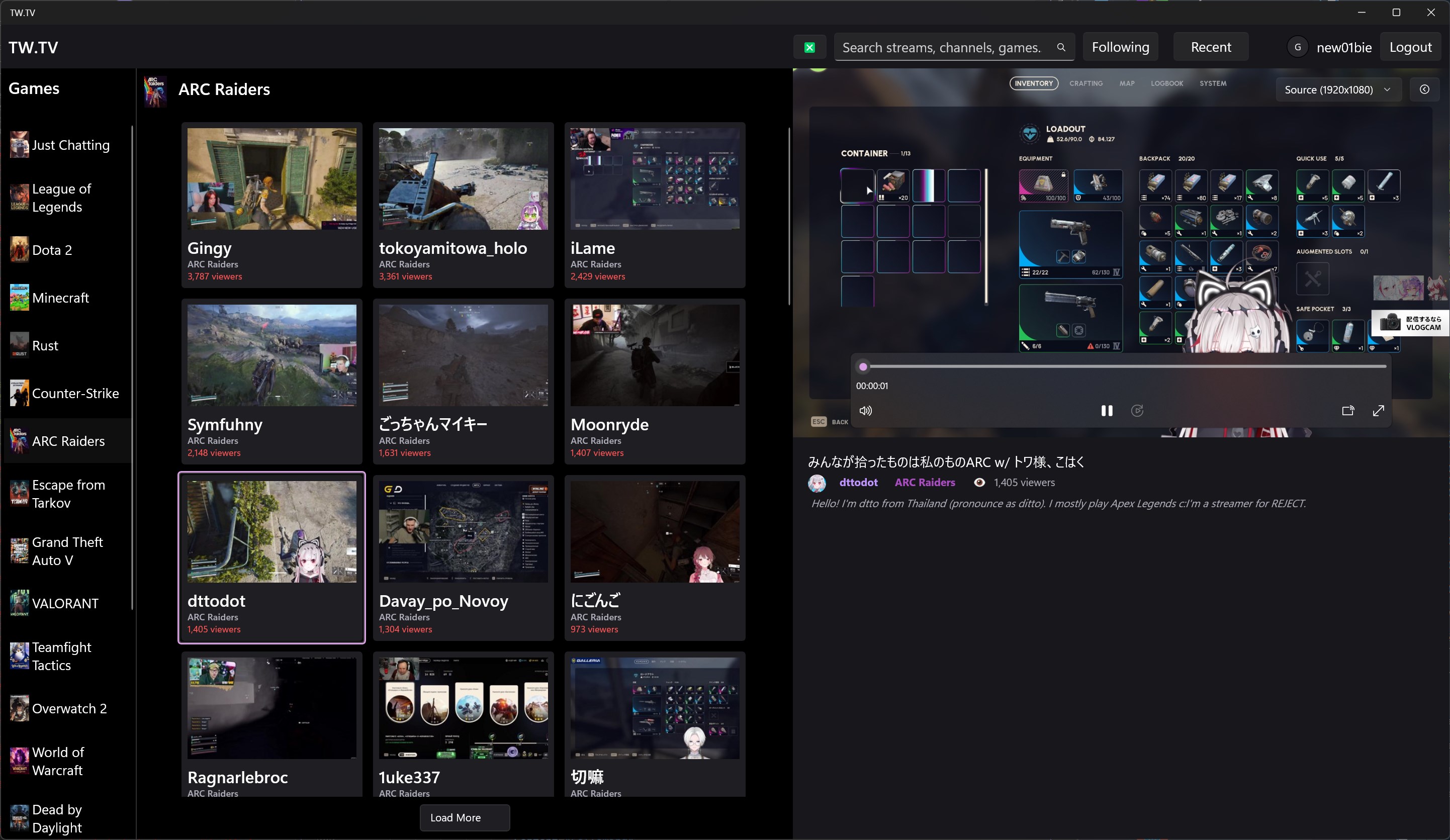This screenshot has width=1450, height=840.
Task: Click the '1,405 viewers' count beside eye icon
Action: (1024, 483)
